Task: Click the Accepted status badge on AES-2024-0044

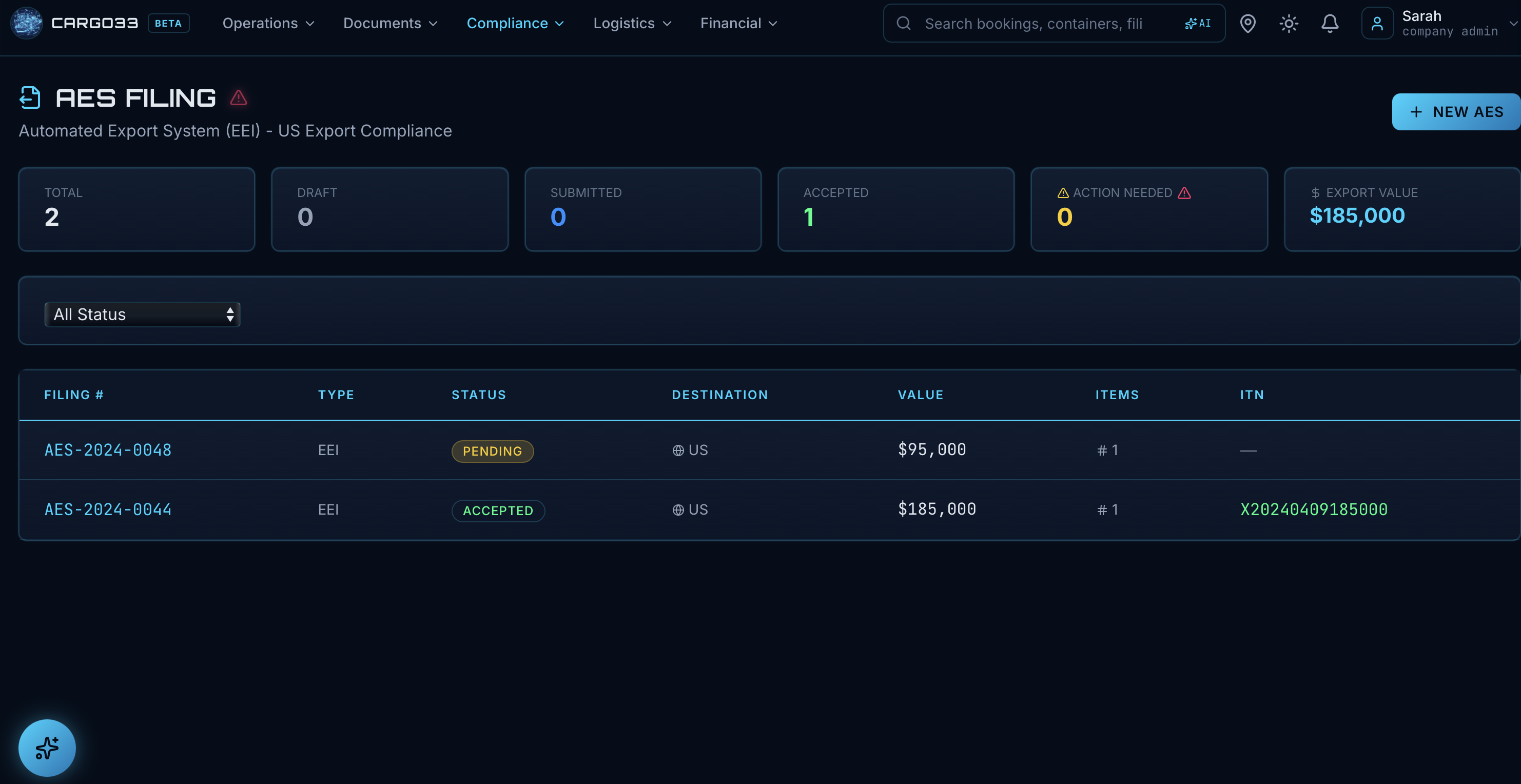Action: (x=498, y=511)
